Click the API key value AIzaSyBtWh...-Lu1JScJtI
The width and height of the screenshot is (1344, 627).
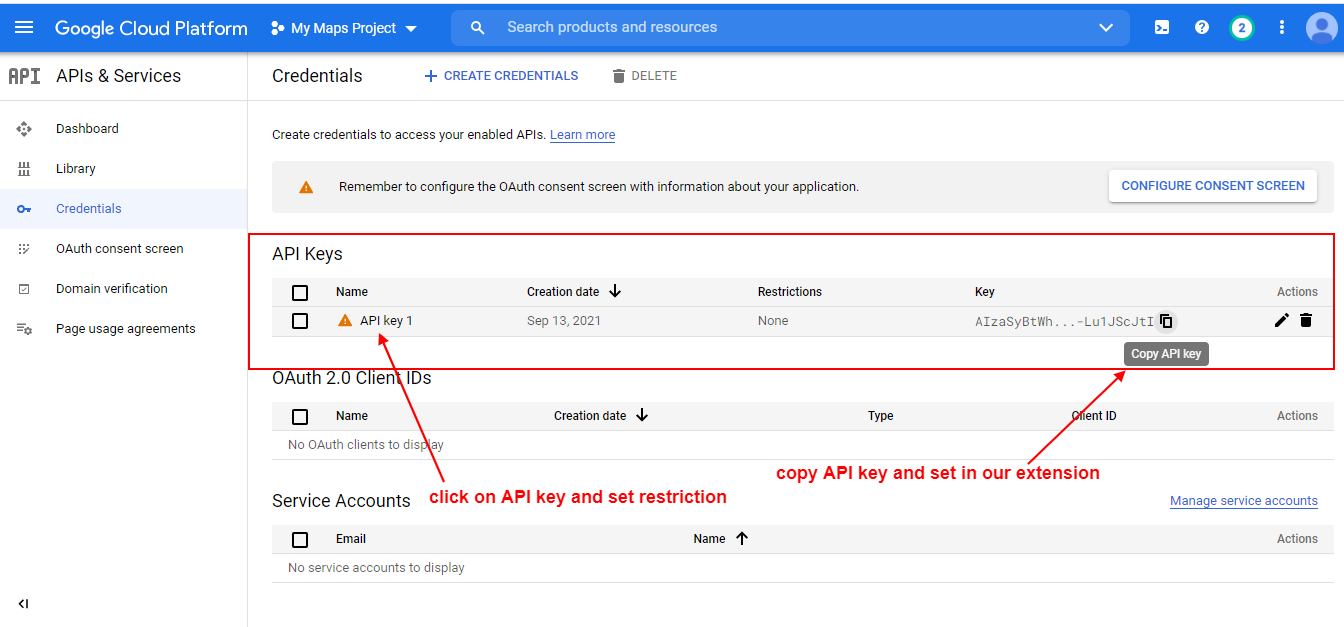coord(1065,322)
